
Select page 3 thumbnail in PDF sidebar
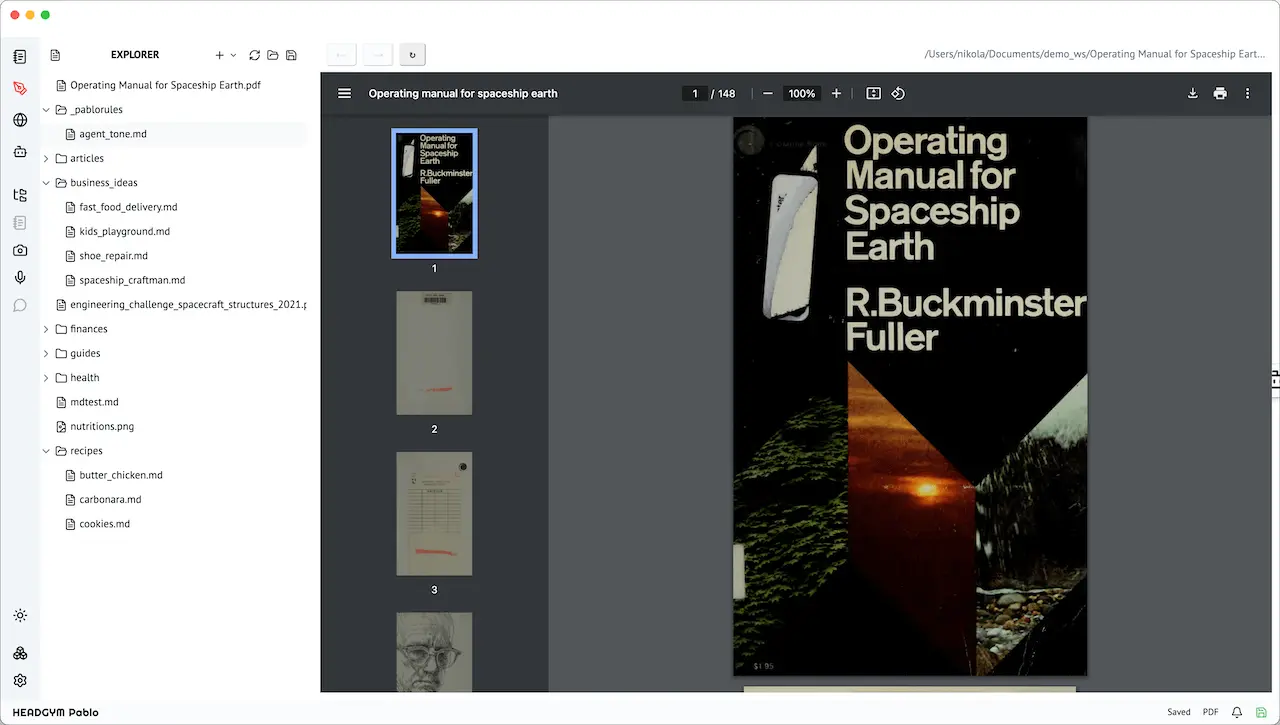(434, 513)
